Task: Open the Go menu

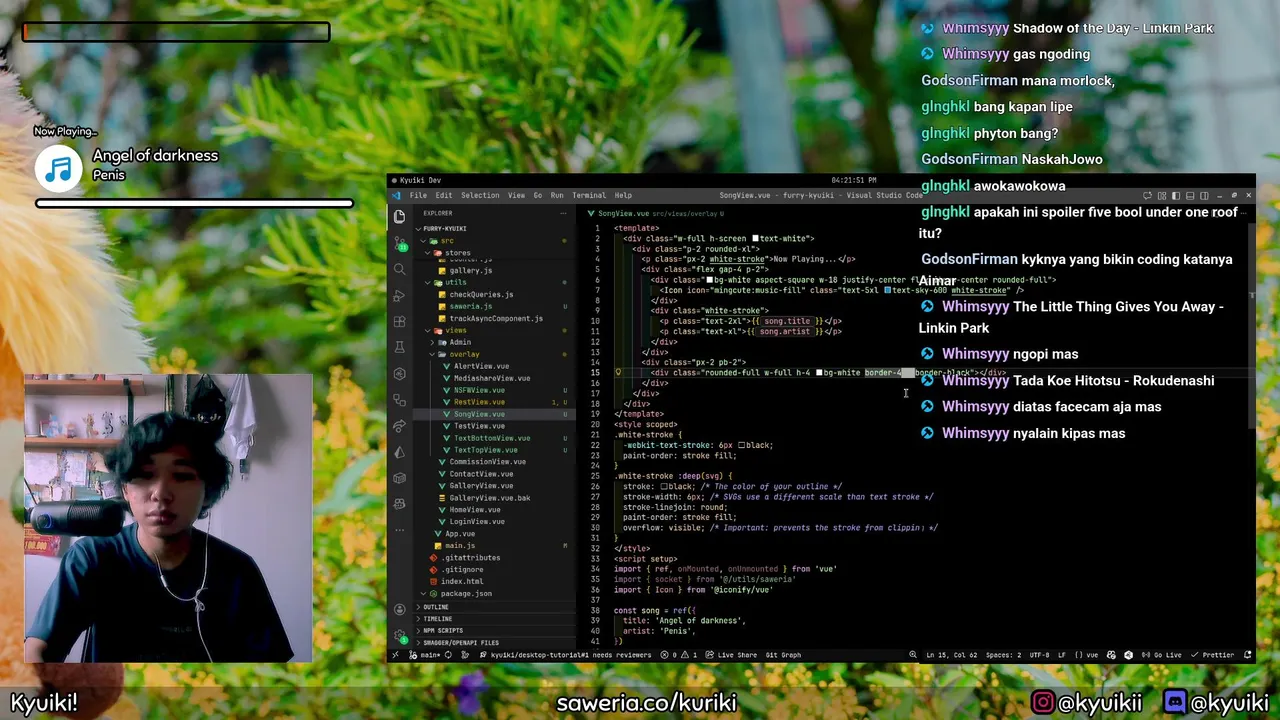Action: point(538,195)
